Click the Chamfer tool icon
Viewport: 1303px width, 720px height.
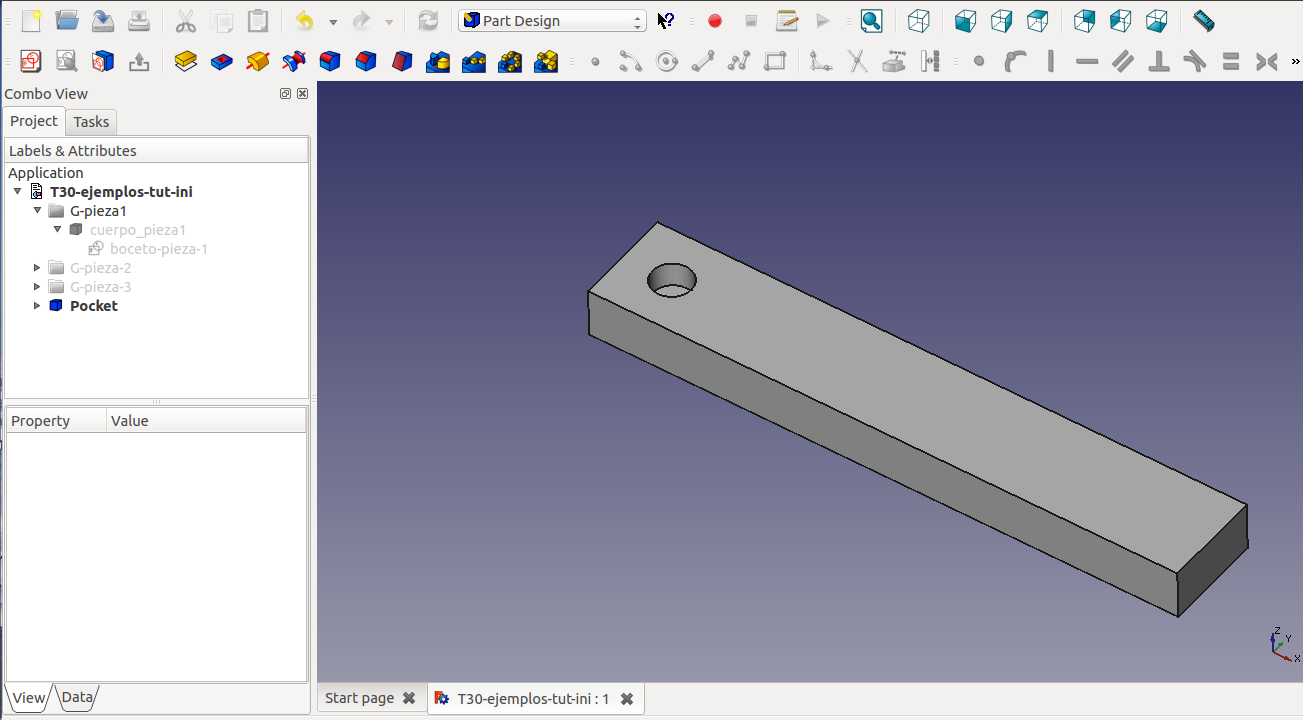(366, 62)
